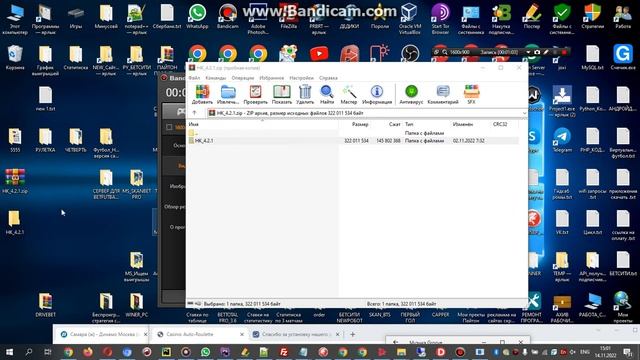Stop recording with the red Bandicam button
Image resolution: width=640 pixels, height=360 pixels.
[x=564, y=52]
